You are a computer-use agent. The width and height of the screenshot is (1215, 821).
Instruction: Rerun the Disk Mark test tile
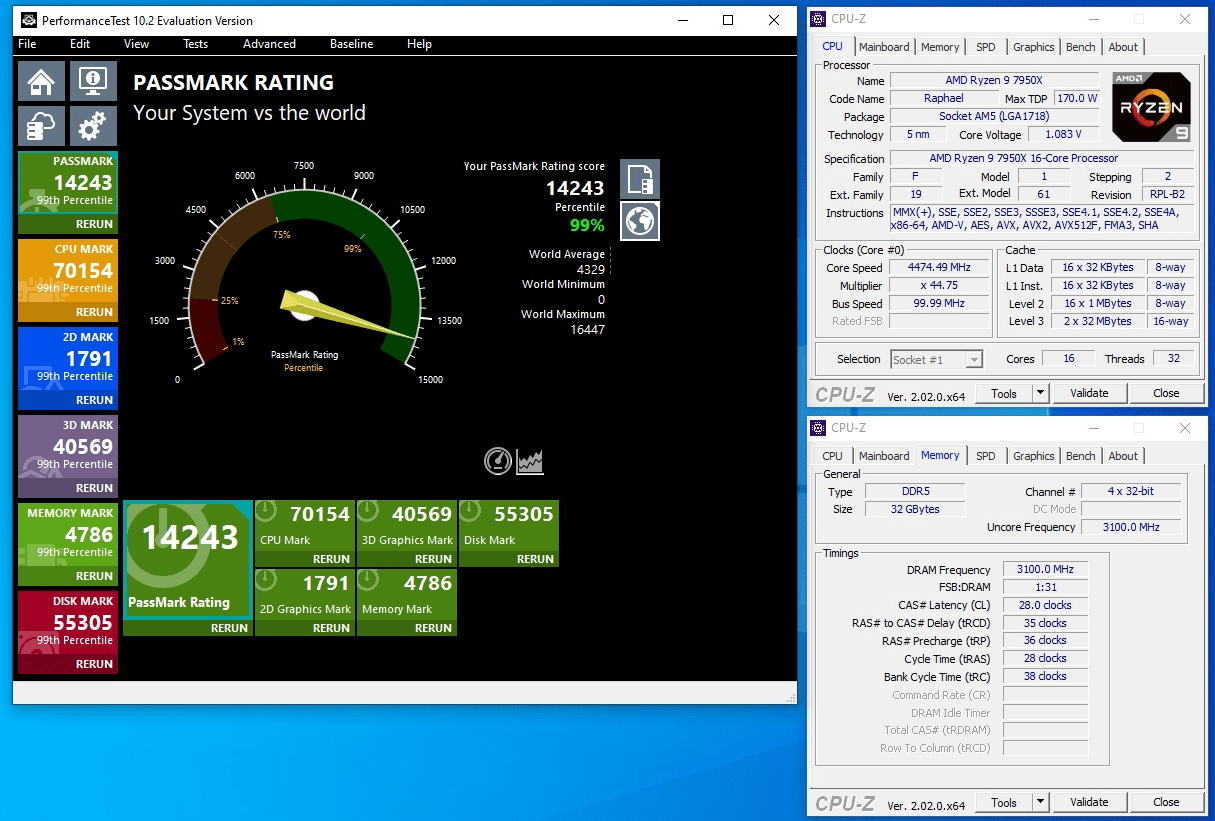coord(535,559)
